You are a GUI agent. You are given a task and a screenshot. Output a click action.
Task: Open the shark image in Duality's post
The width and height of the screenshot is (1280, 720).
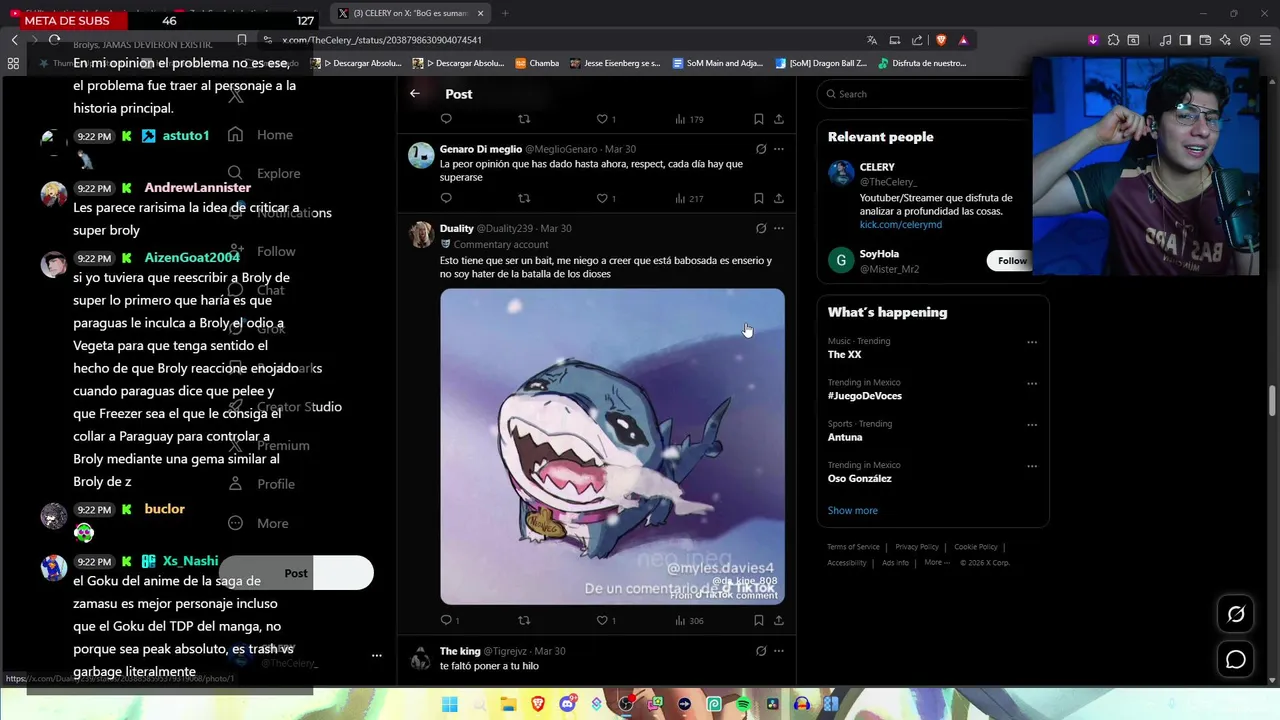[612, 447]
